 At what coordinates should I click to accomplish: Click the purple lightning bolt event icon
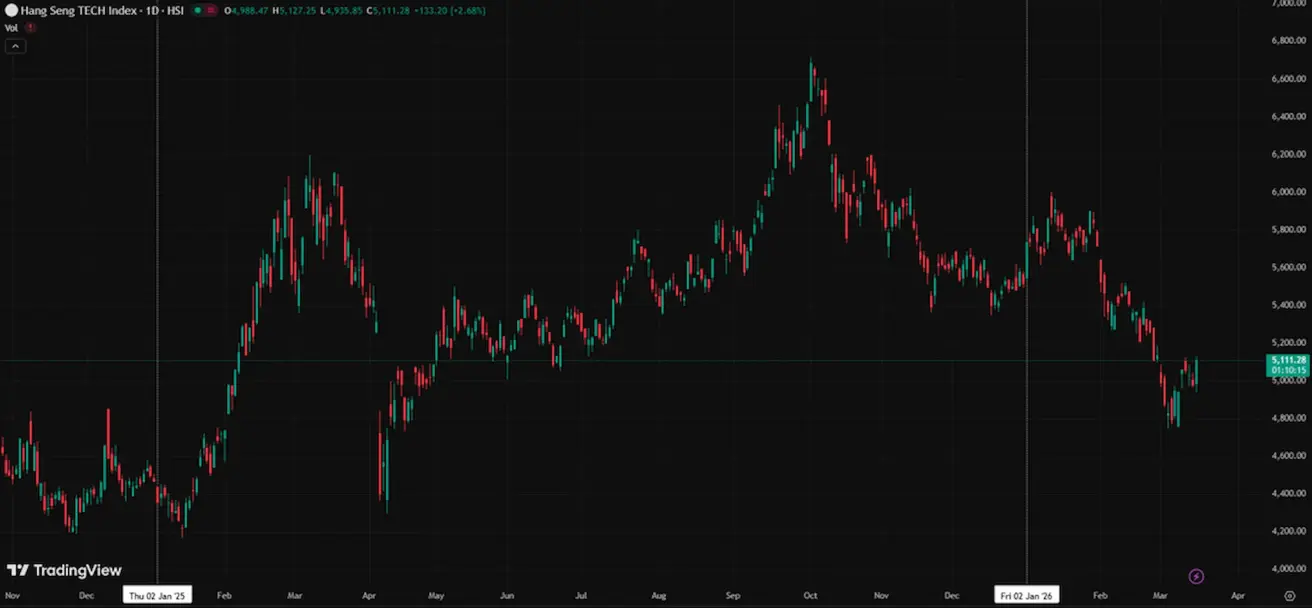tap(1196, 576)
